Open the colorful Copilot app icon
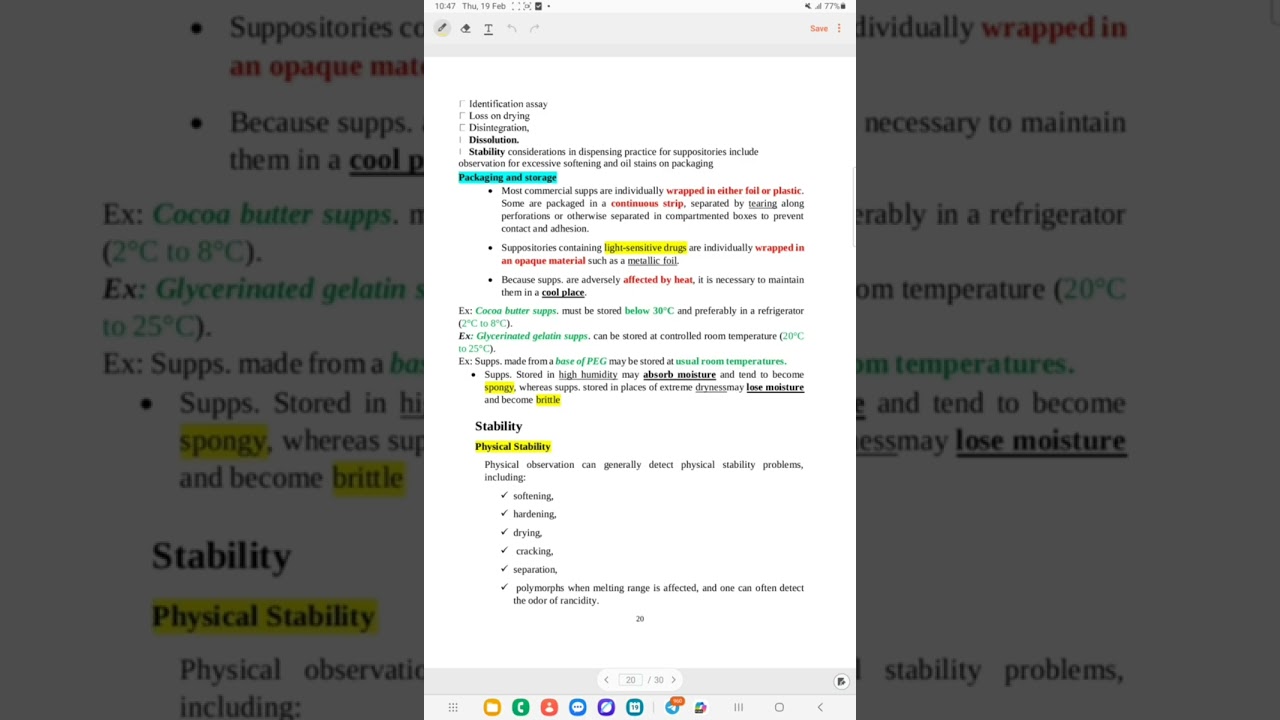Viewport: 1280px width, 720px height. [x=700, y=707]
